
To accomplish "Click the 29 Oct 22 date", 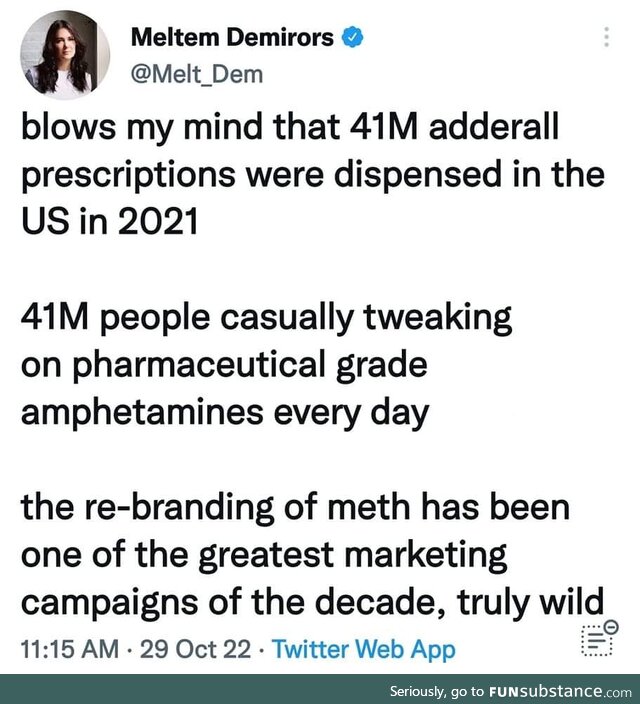I will [x=195, y=649].
